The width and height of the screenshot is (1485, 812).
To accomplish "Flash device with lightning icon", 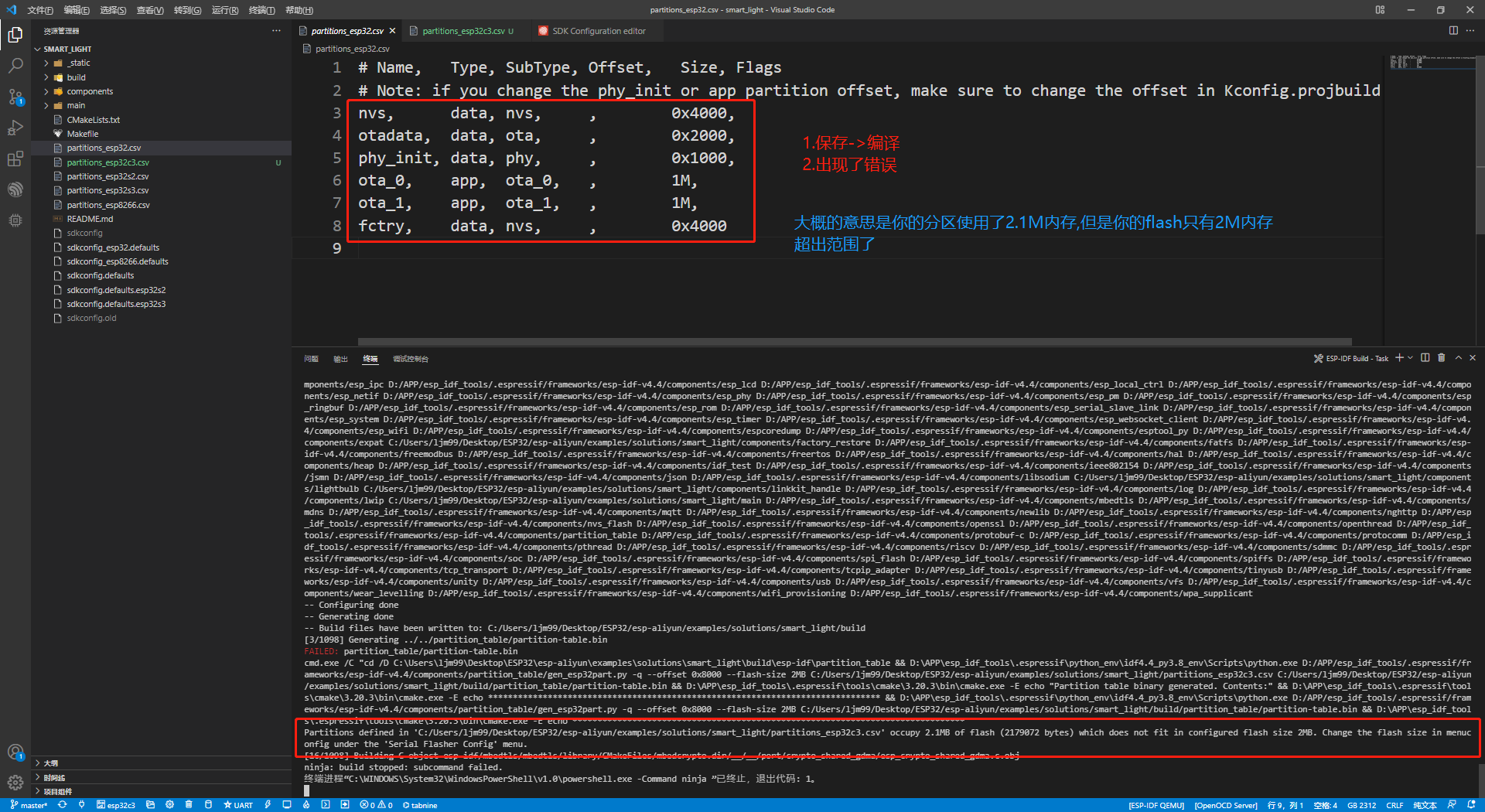I will click(x=268, y=805).
